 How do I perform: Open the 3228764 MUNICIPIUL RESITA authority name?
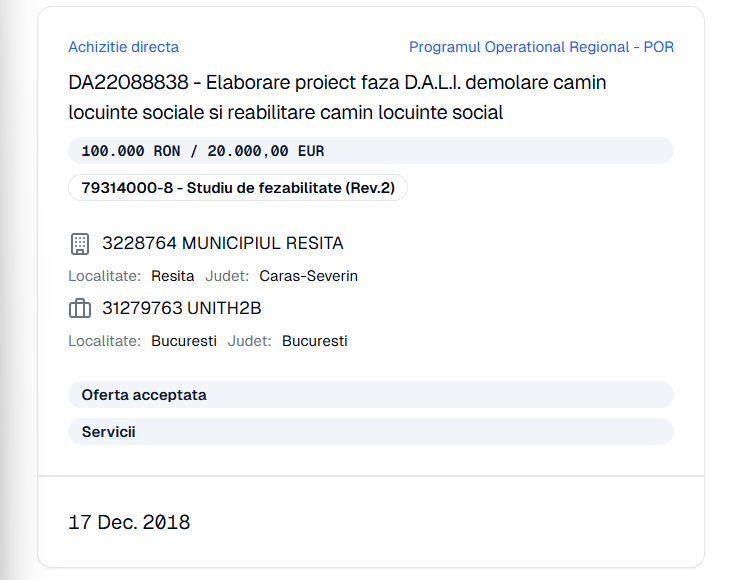[x=223, y=243]
